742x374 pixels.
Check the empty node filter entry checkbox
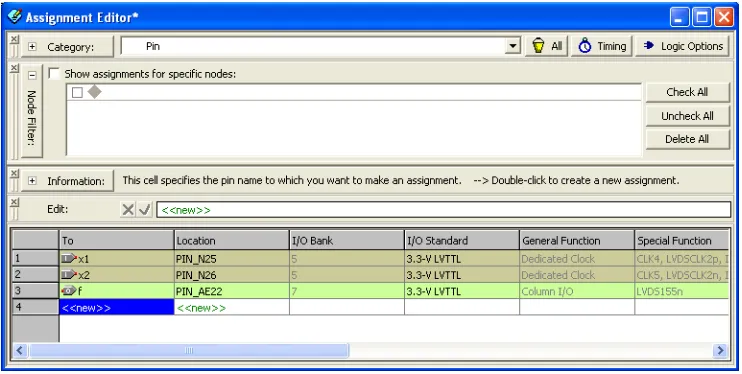77,92
